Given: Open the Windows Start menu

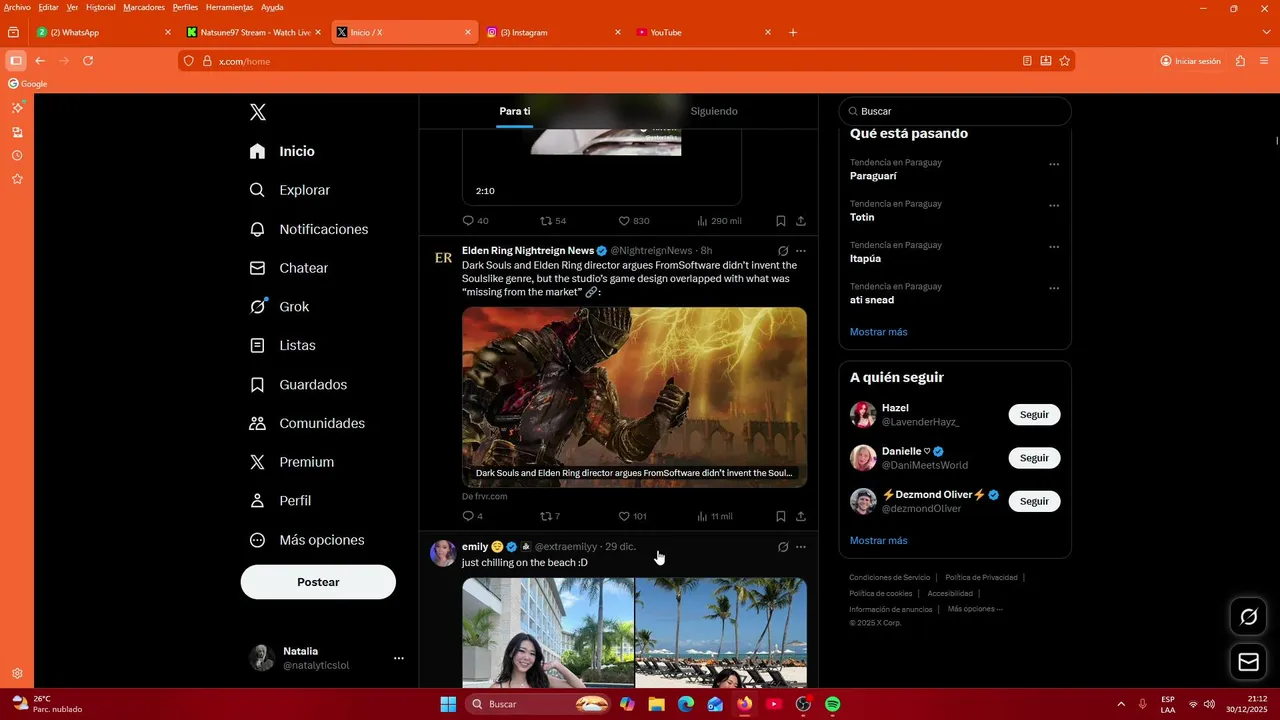Looking at the screenshot, I should tap(448, 704).
